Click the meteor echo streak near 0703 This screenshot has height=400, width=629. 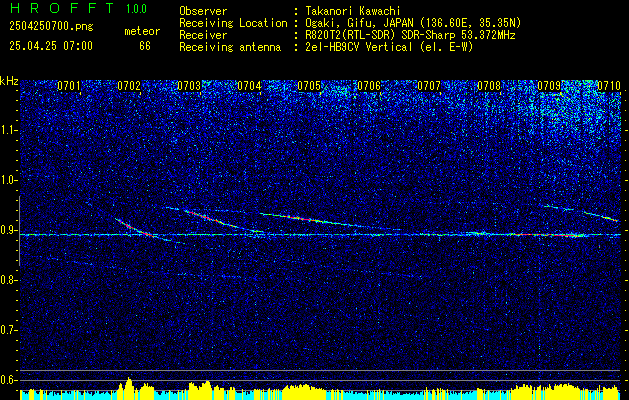[213, 219]
